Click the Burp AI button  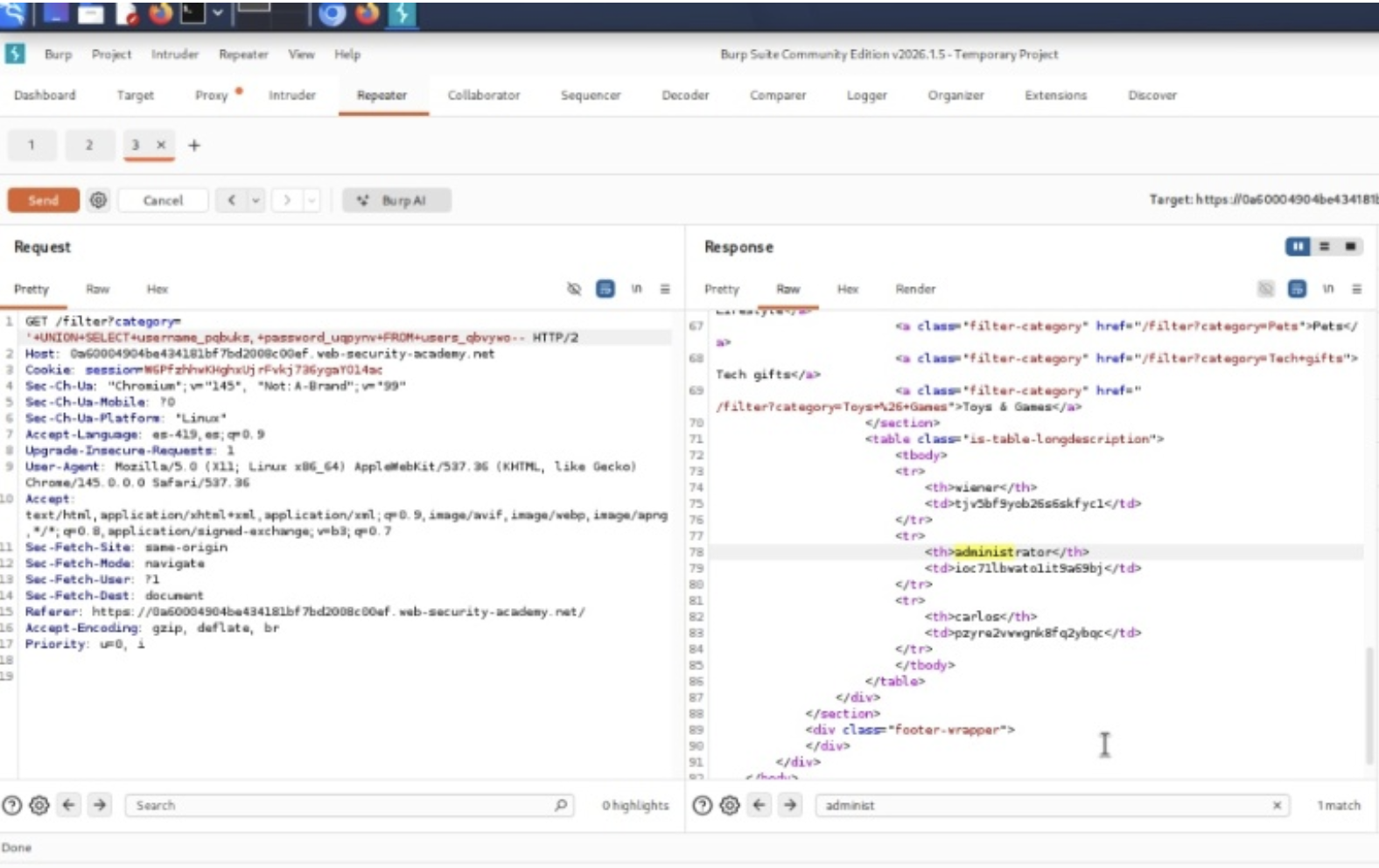396,200
